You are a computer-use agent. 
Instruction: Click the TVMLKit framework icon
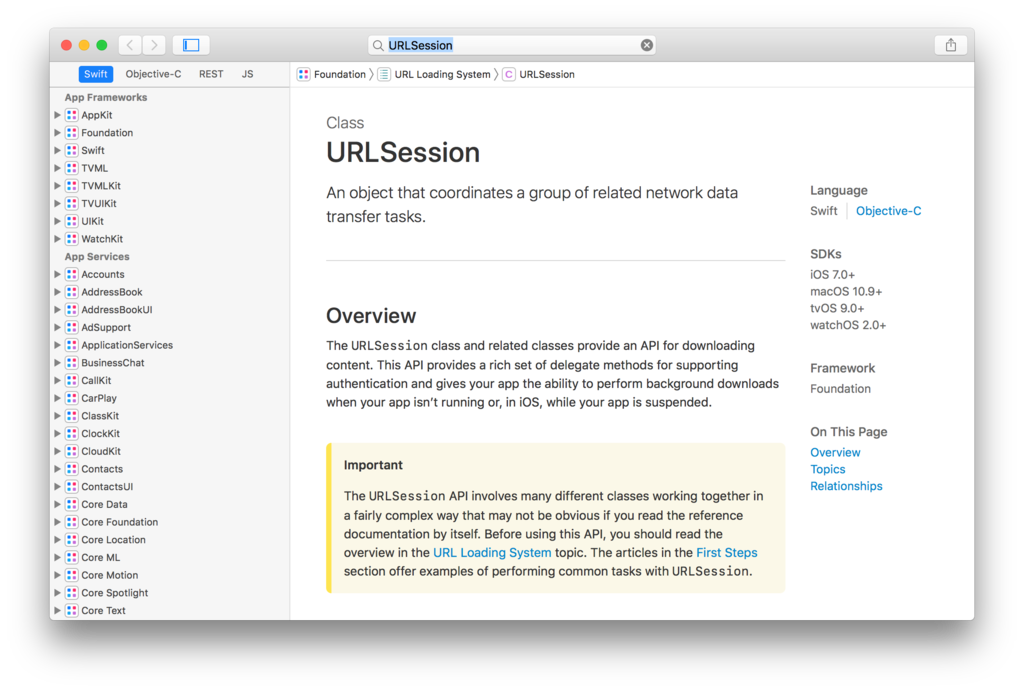click(72, 185)
